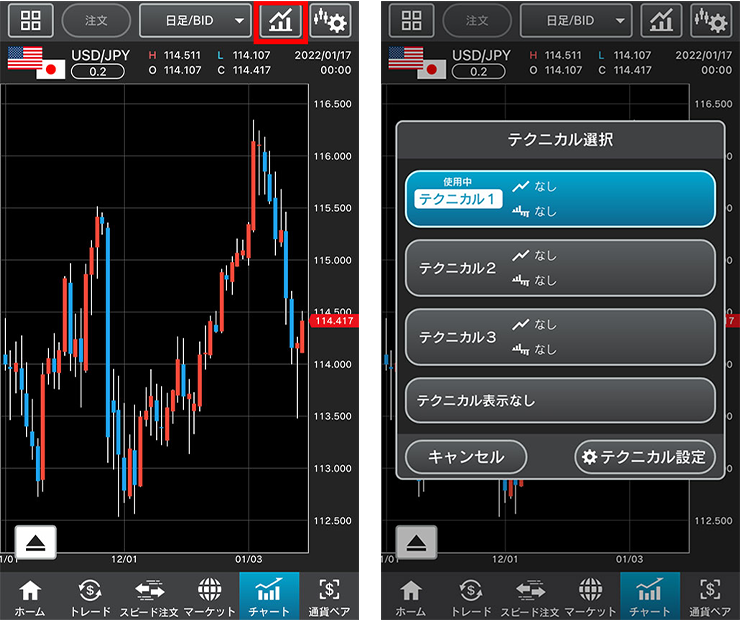Tap the grid layout icon on the dialog-free screen
The width and height of the screenshot is (740, 620).
click(x=30, y=20)
